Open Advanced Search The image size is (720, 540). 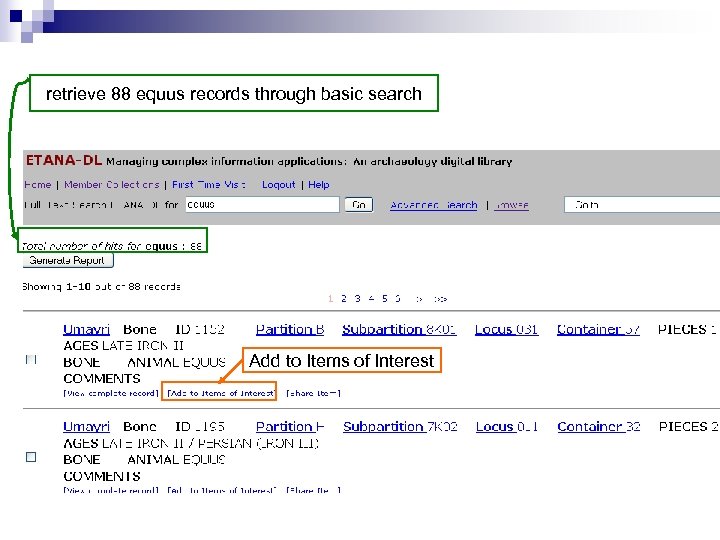pyautogui.click(x=434, y=205)
